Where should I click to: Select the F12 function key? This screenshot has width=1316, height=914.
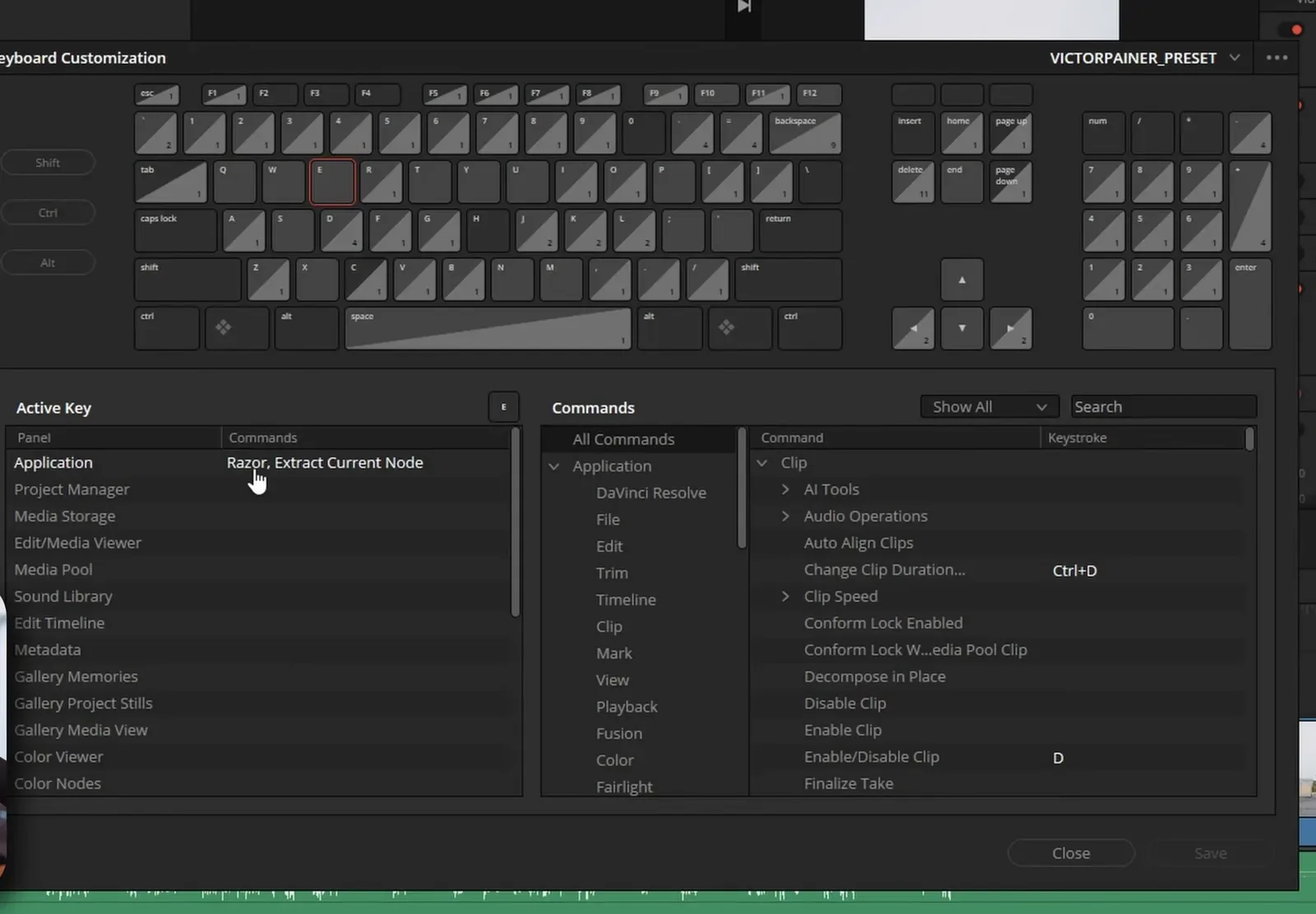(819, 95)
